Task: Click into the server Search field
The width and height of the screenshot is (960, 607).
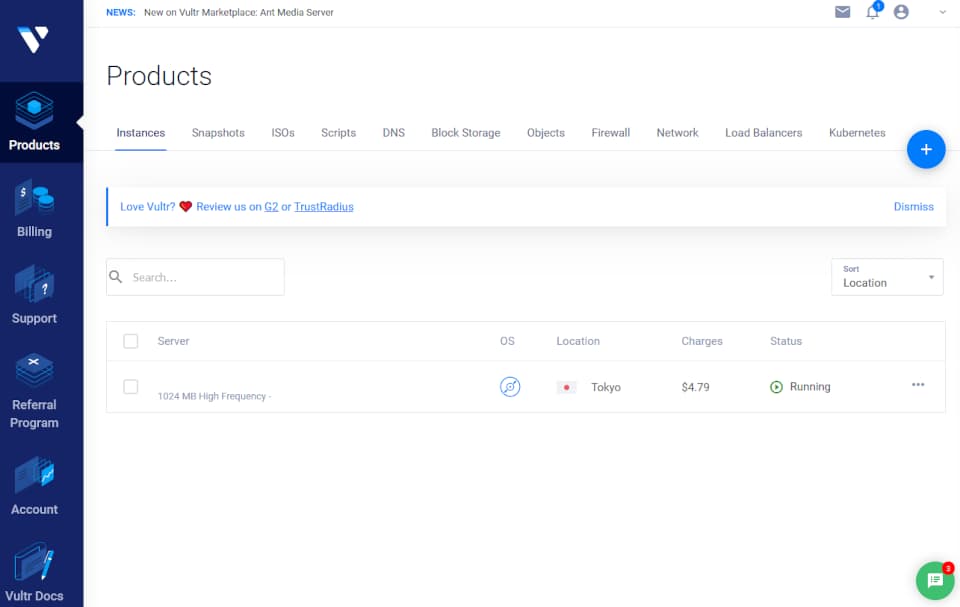Action: tap(195, 277)
